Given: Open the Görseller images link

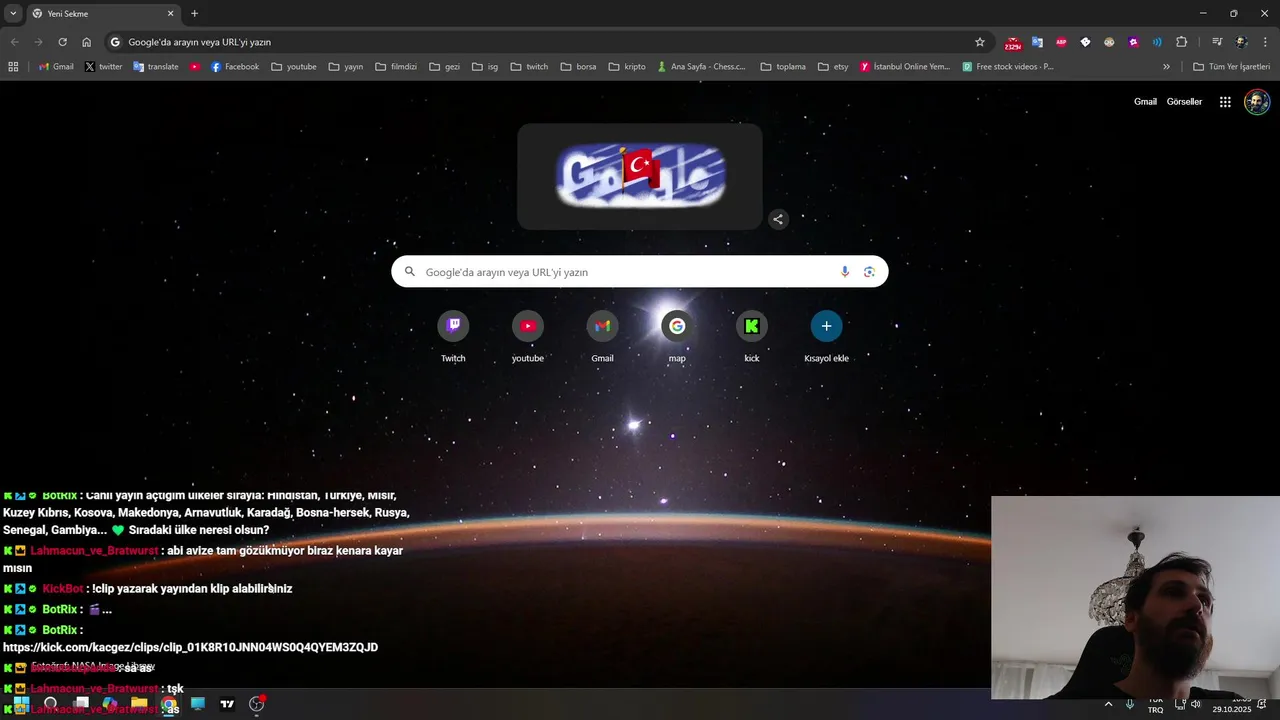Looking at the screenshot, I should tap(1184, 102).
